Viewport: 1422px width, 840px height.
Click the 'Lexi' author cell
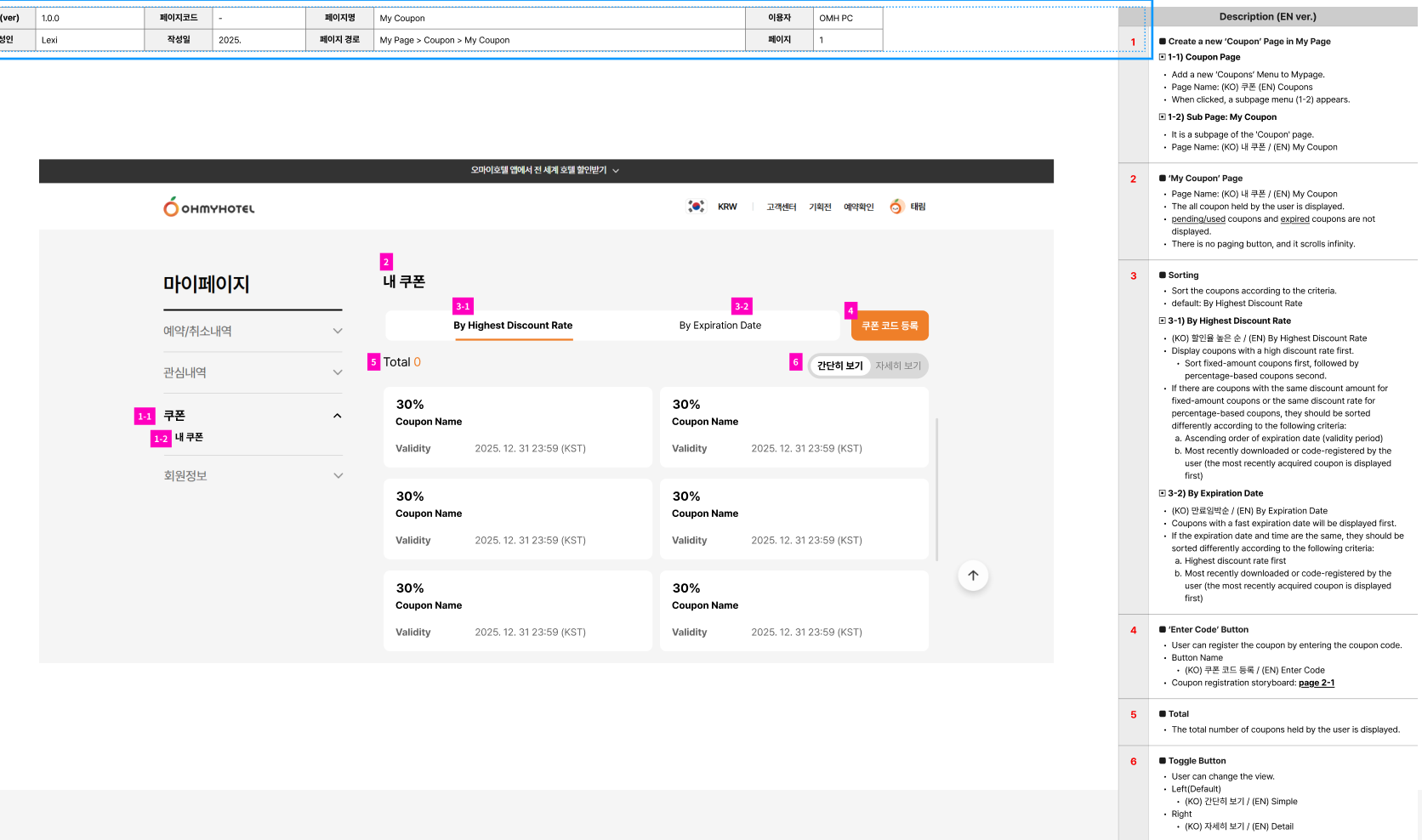pyautogui.click(x=90, y=40)
